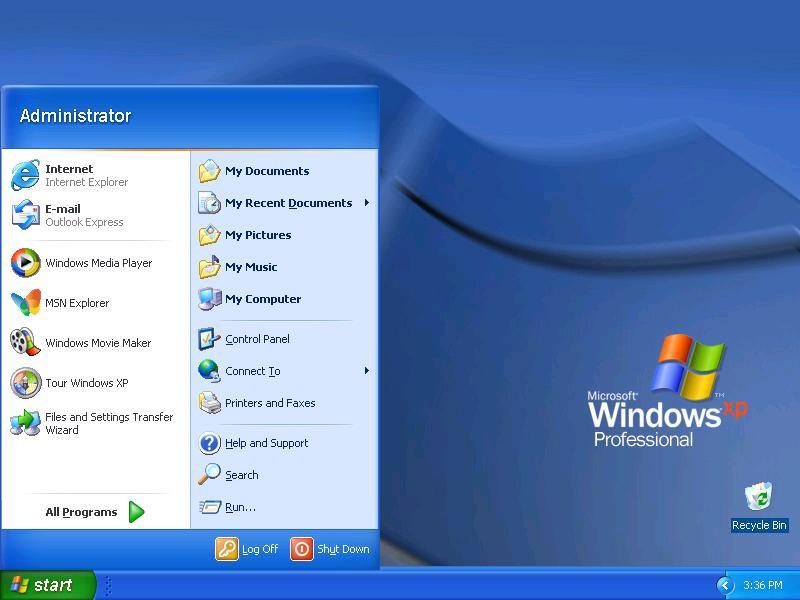Image resolution: width=800 pixels, height=600 pixels.
Task: Open Printers and Faxes
Action: pyautogui.click(x=270, y=403)
